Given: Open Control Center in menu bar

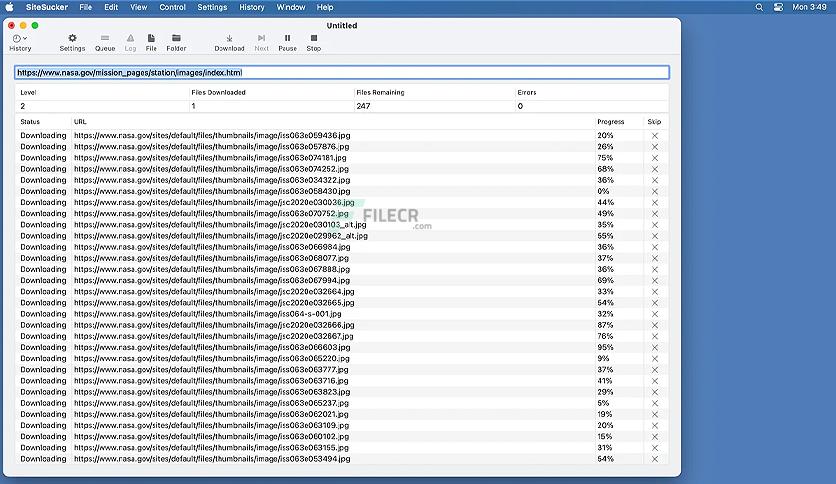Looking at the screenshot, I should click(778, 7).
